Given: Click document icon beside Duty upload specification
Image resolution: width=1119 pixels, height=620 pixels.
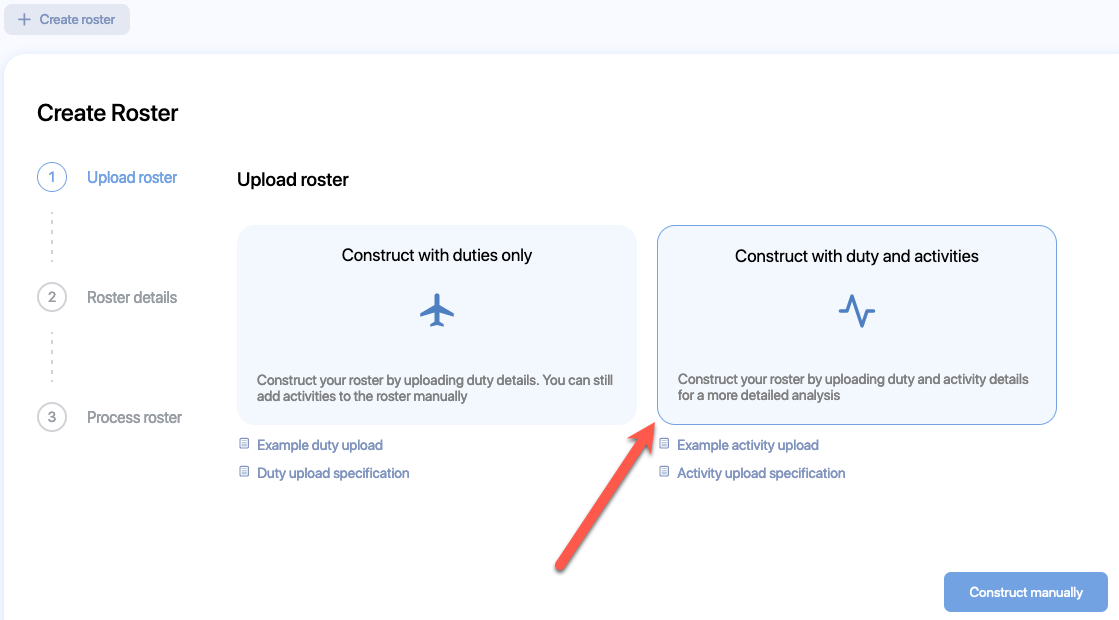Looking at the screenshot, I should (x=244, y=472).
